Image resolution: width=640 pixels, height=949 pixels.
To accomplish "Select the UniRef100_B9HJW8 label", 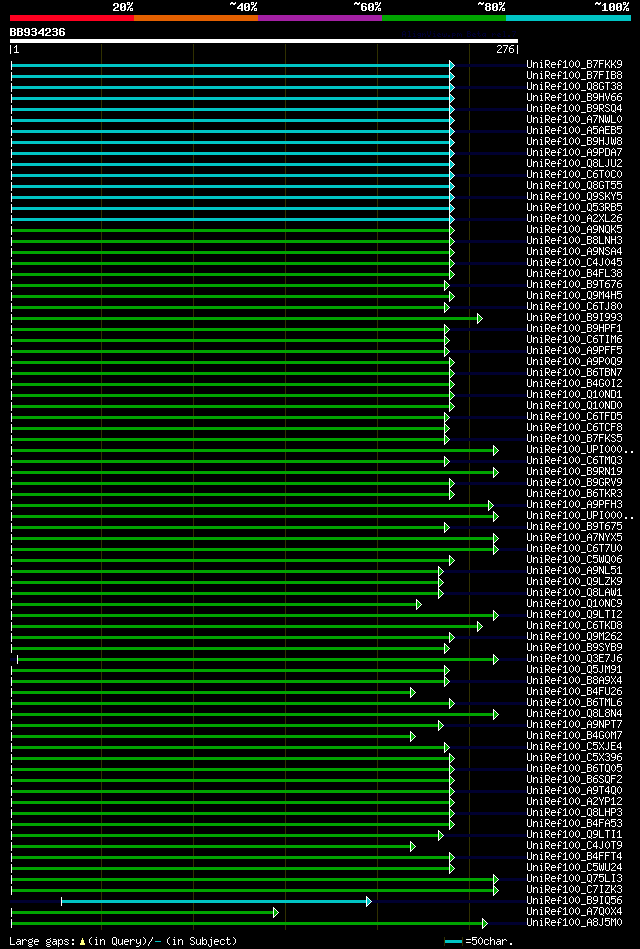I will click(x=574, y=141).
